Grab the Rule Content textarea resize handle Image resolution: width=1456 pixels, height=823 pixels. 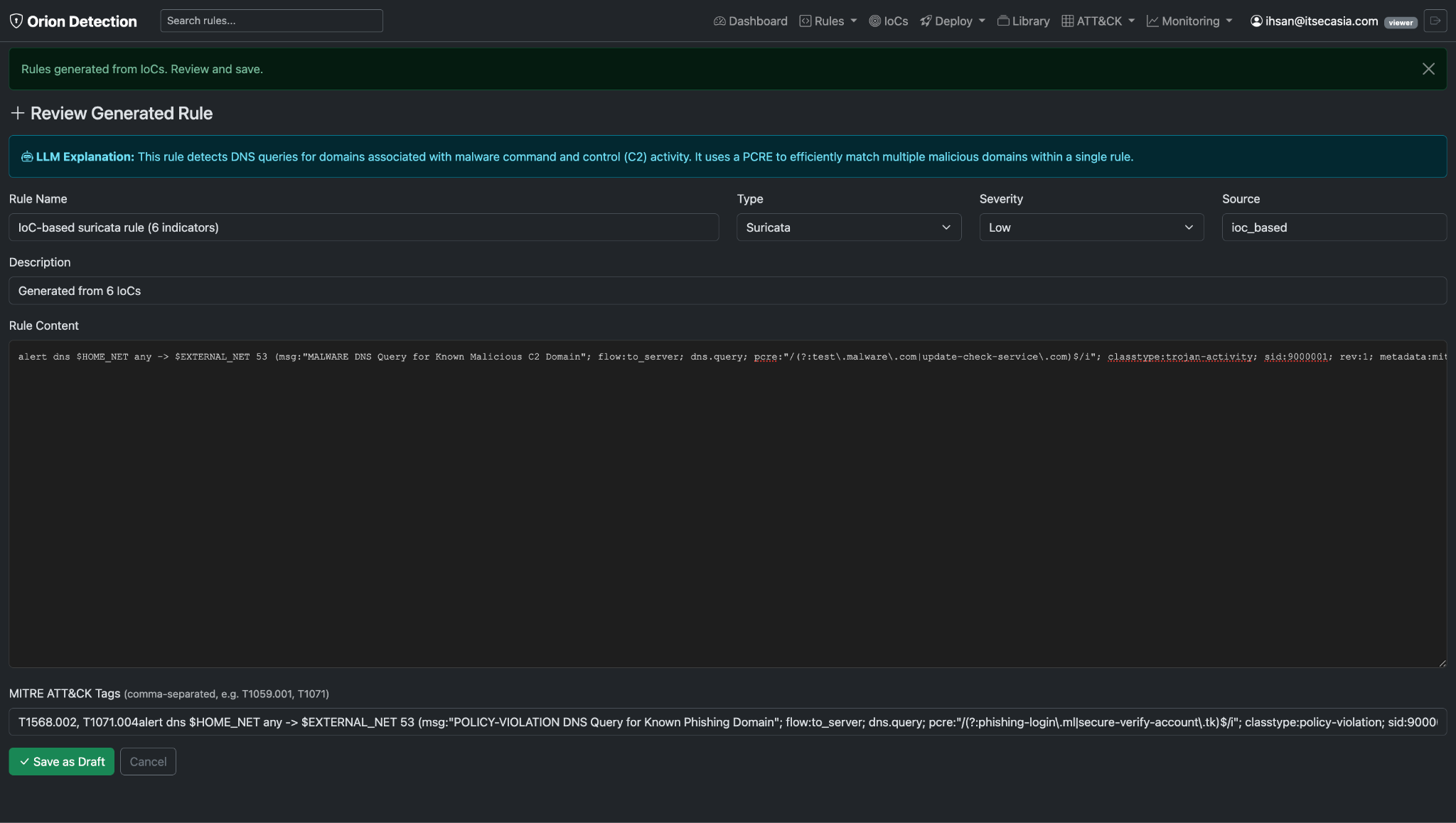[x=1442, y=663]
